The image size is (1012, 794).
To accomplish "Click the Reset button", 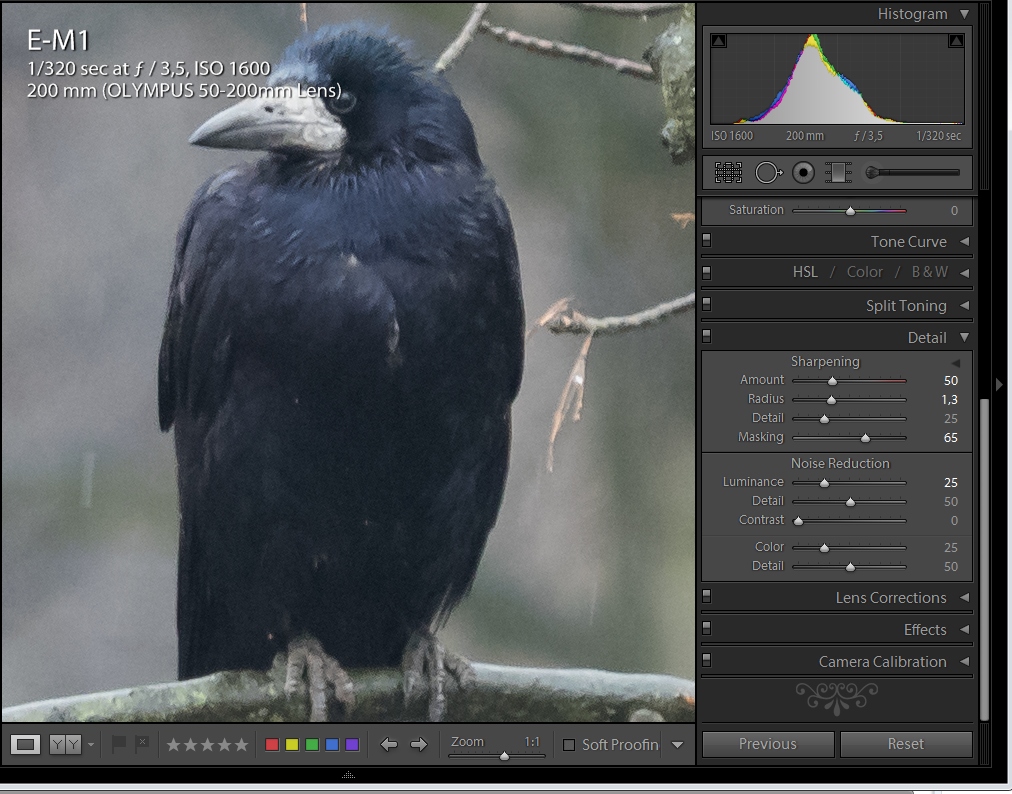I will tap(905, 744).
